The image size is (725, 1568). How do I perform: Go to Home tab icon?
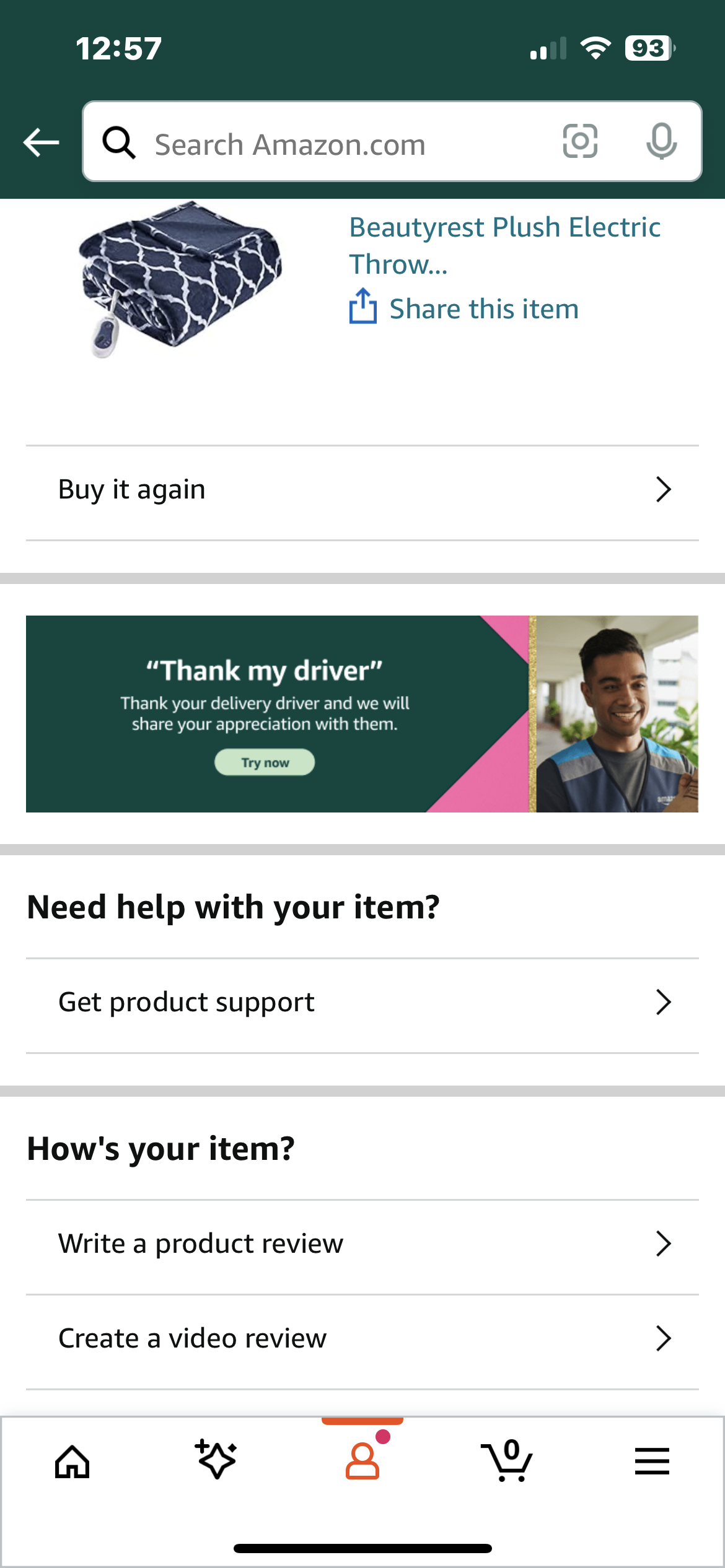point(72,1461)
